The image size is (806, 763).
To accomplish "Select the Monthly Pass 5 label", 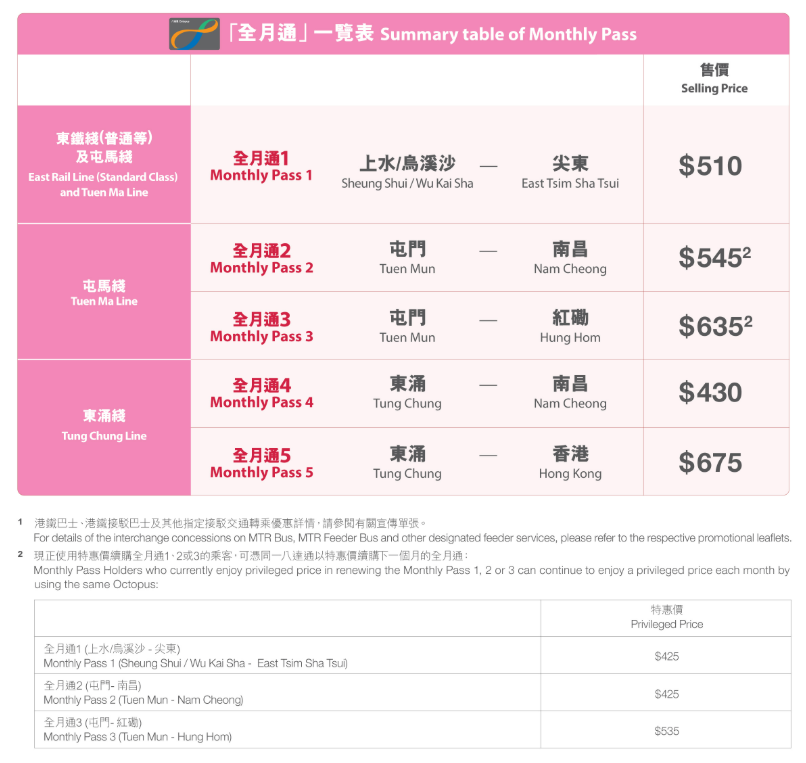I will click(x=261, y=463).
